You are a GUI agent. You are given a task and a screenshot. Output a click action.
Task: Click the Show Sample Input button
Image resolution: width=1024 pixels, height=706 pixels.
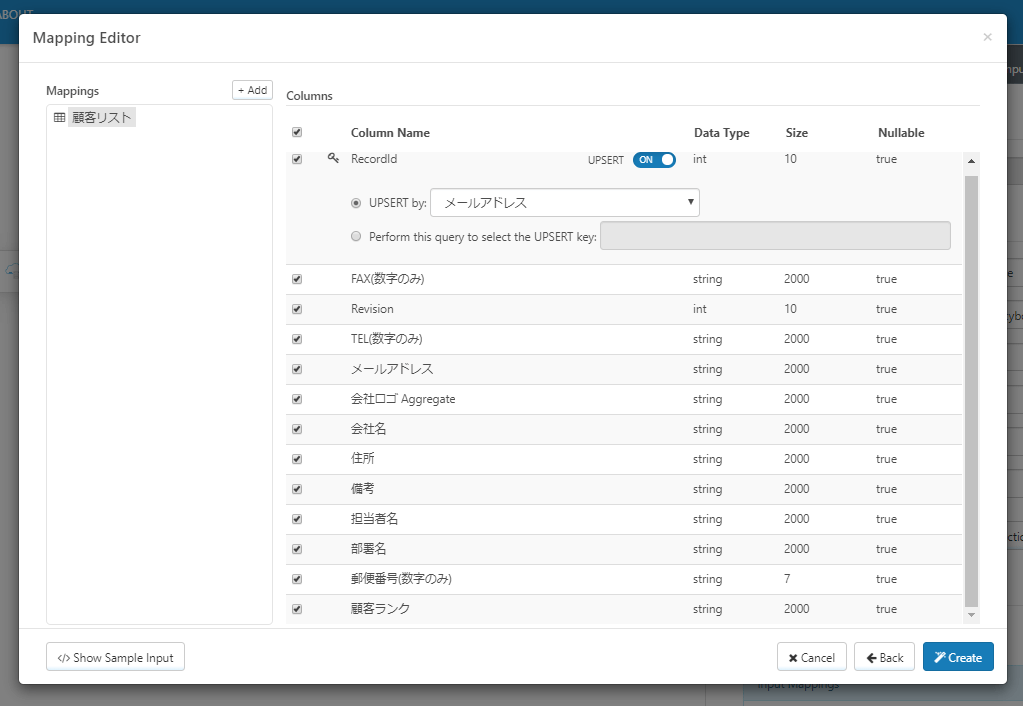tap(116, 657)
